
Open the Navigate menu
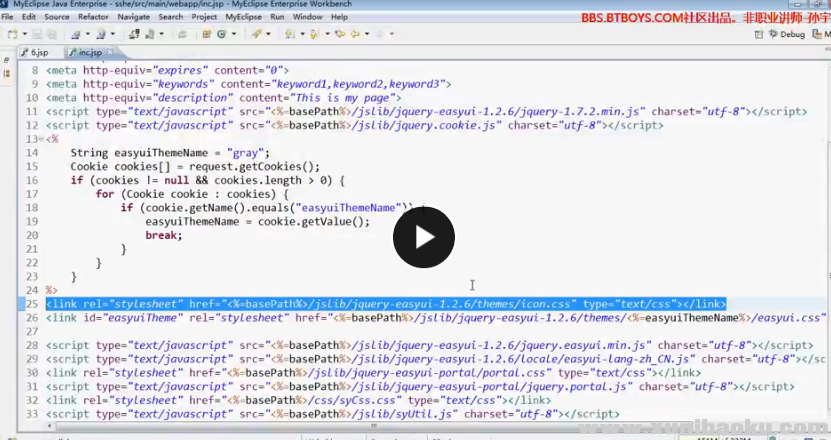[134, 17]
